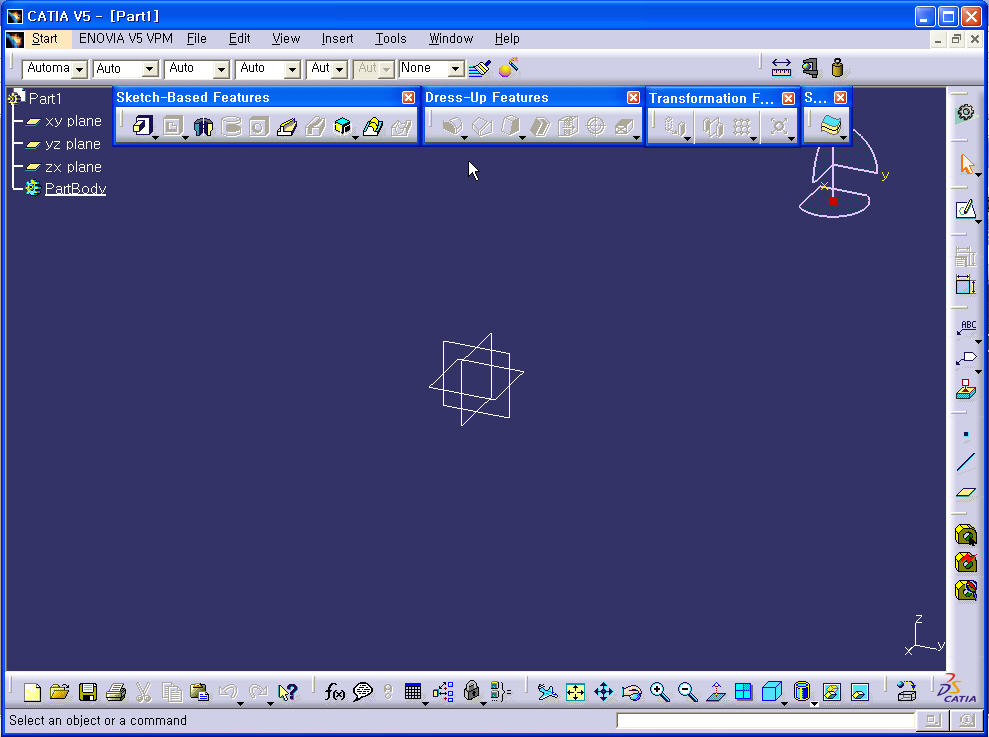Activate the Sketcher icon on right toolbar

964,210
